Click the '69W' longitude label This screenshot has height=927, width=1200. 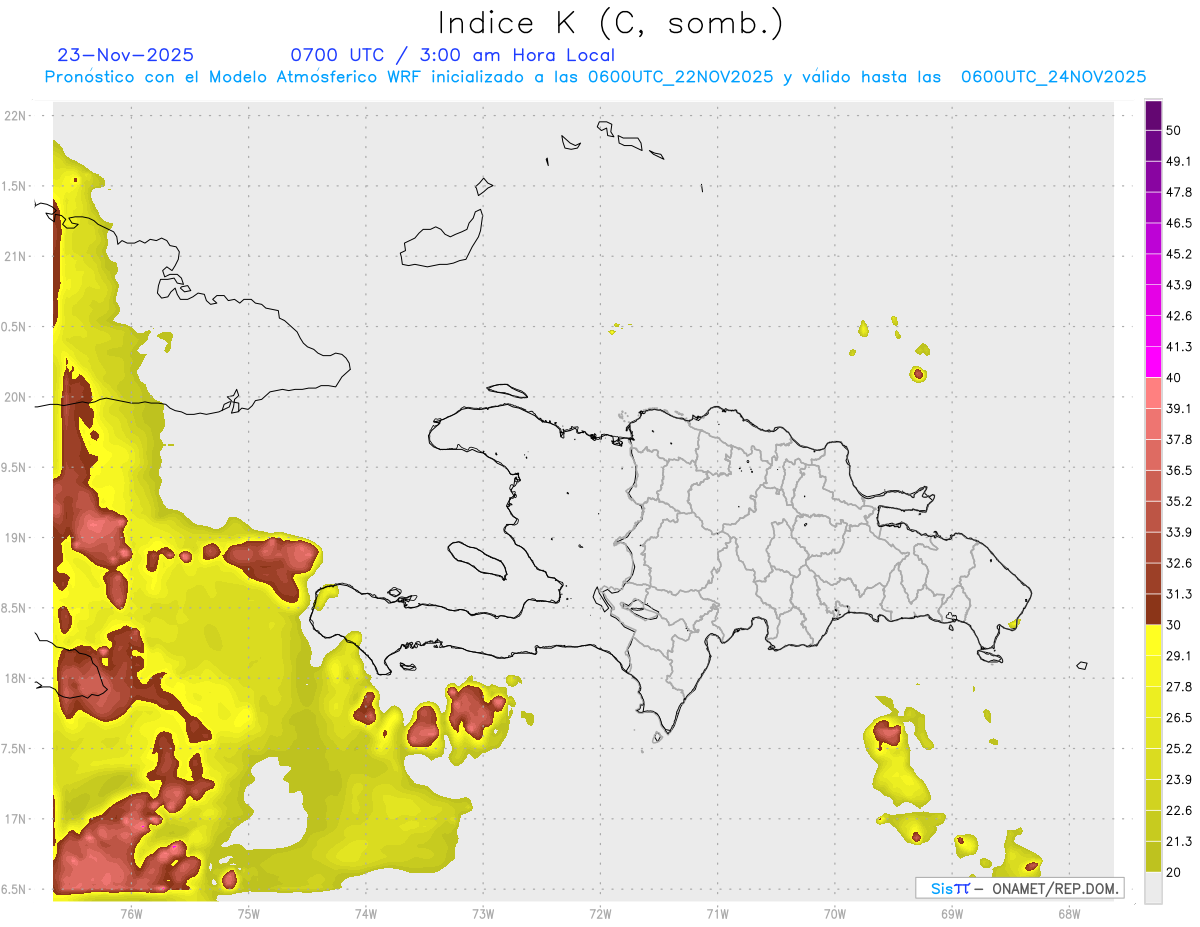coord(952,912)
